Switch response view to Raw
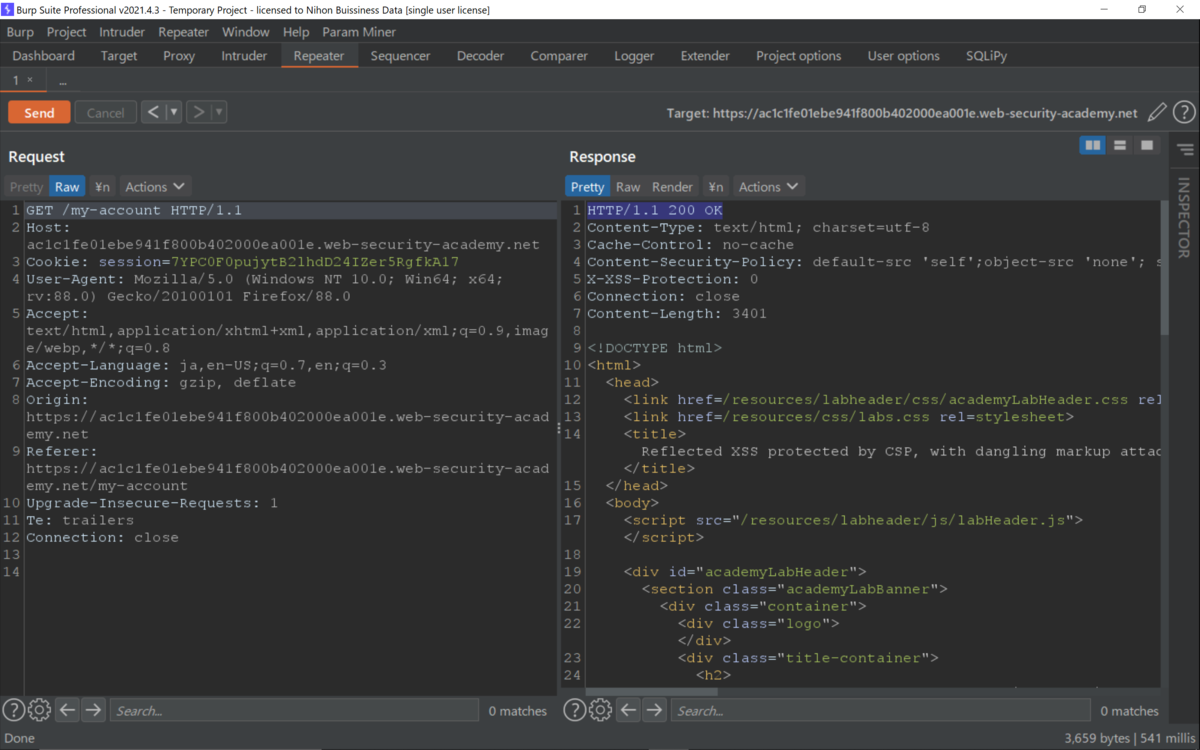The height and width of the screenshot is (750, 1200). (628, 187)
